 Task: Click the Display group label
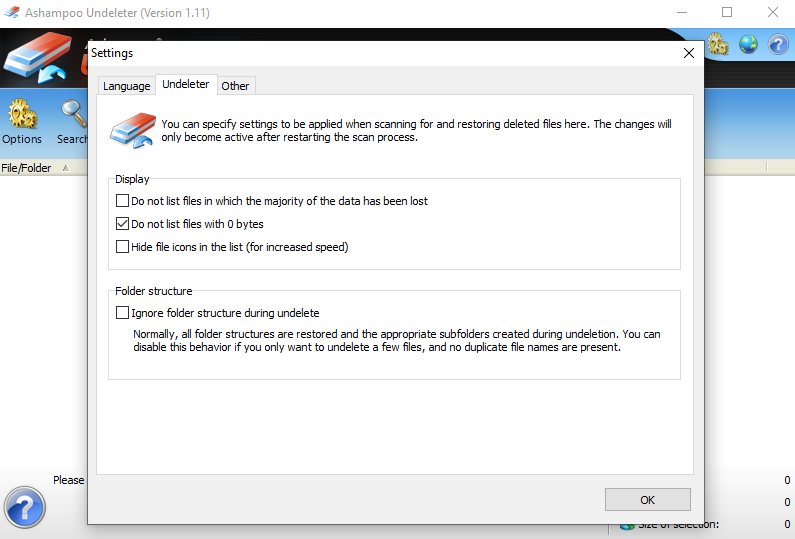click(x=132, y=179)
